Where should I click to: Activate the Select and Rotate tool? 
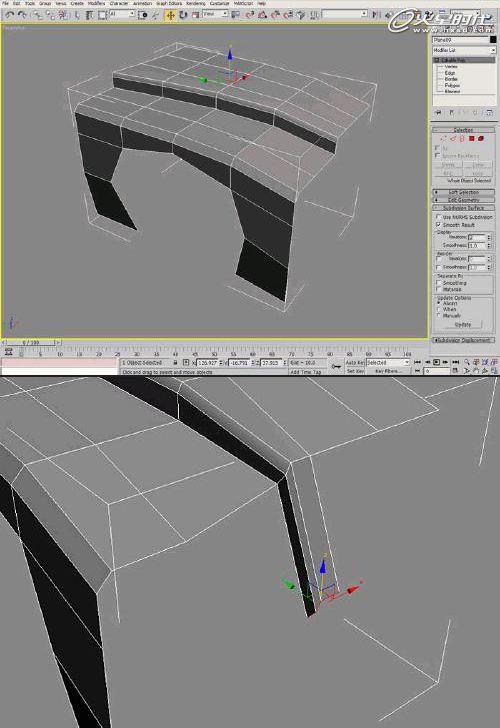pos(183,15)
